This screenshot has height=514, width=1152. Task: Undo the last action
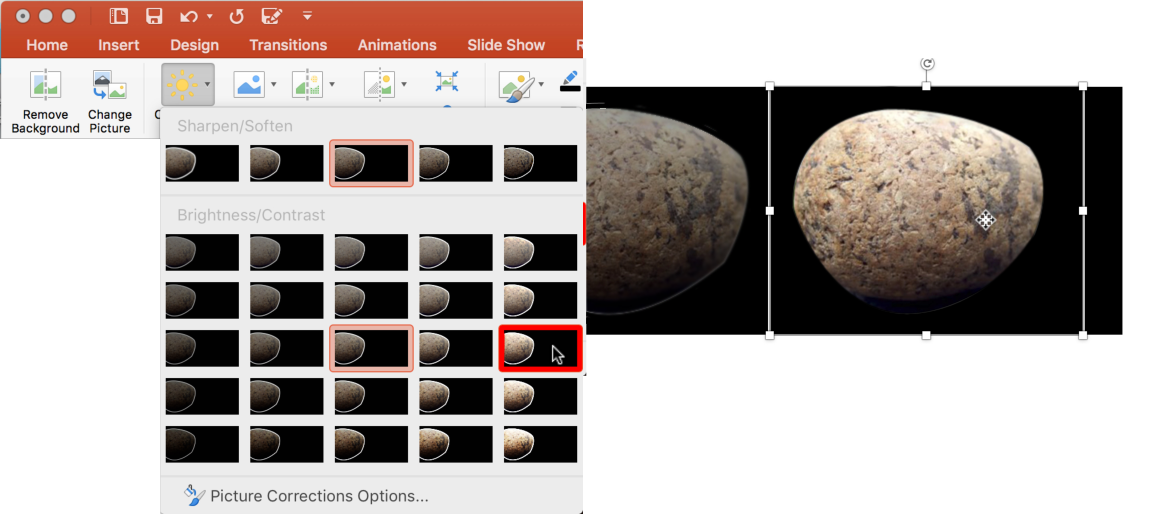tap(190, 16)
